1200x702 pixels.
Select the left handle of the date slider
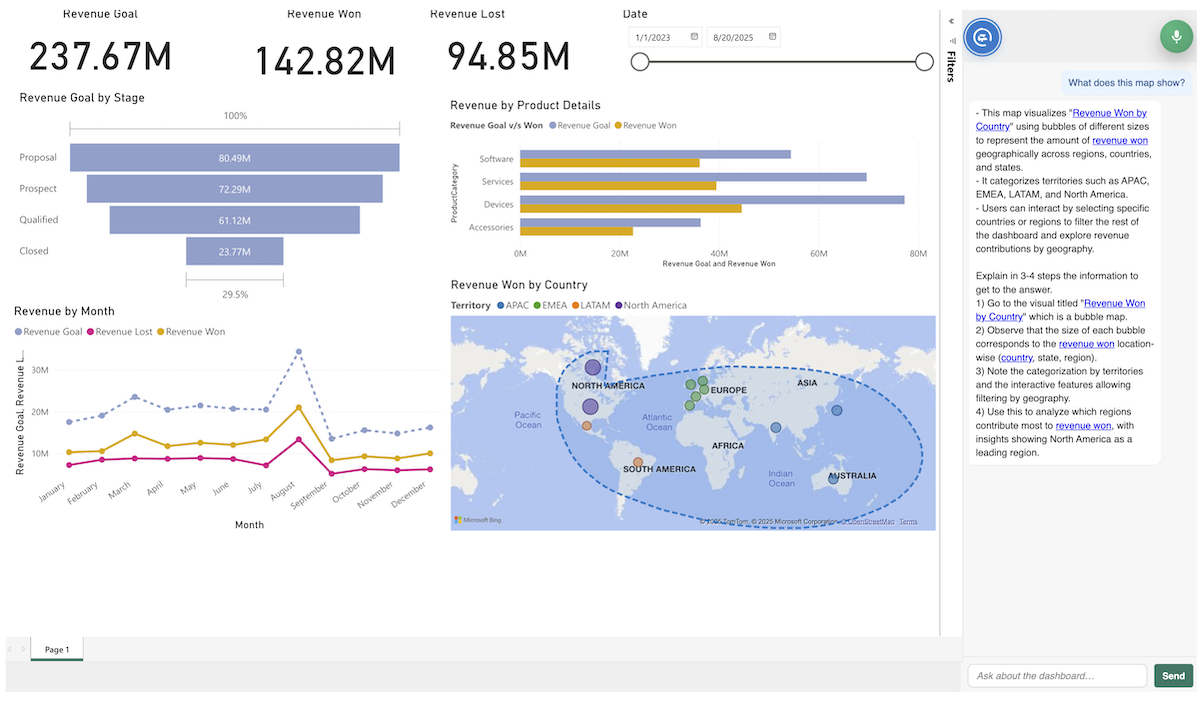click(x=640, y=61)
